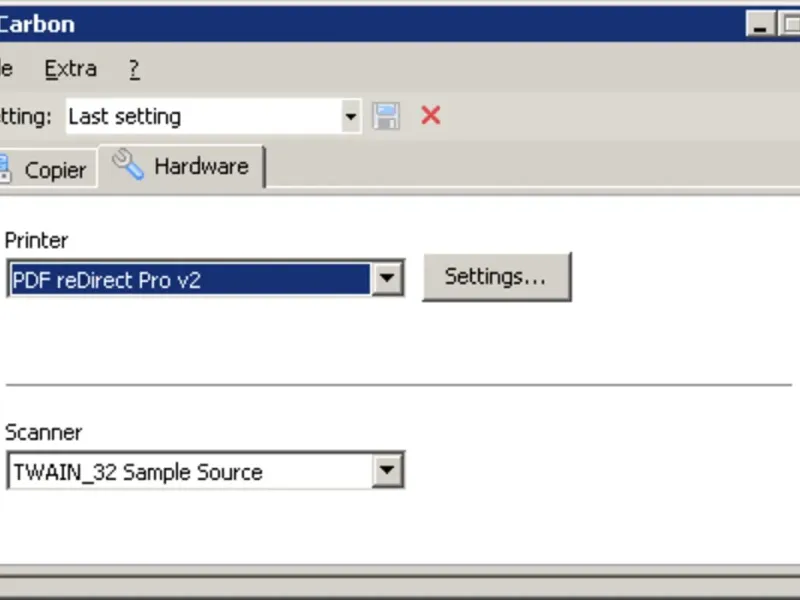Click the status bar at the window bottom
The height and width of the screenshot is (600, 800).
pyautogui.click(x=400, y=584)
